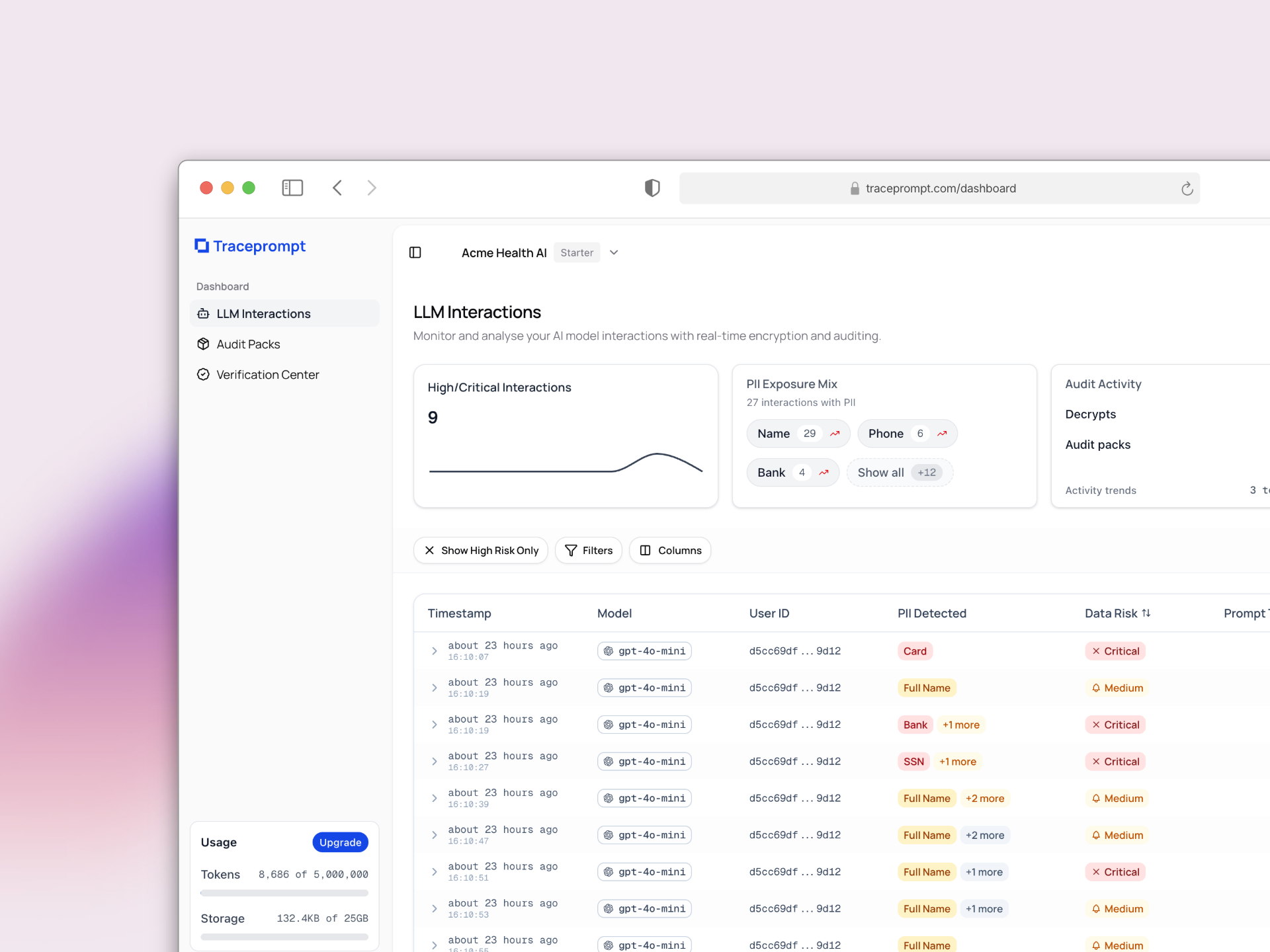Click OpenAI icon in 16:10:07 row
This screenshot has height=952, width=1270.
609,651
